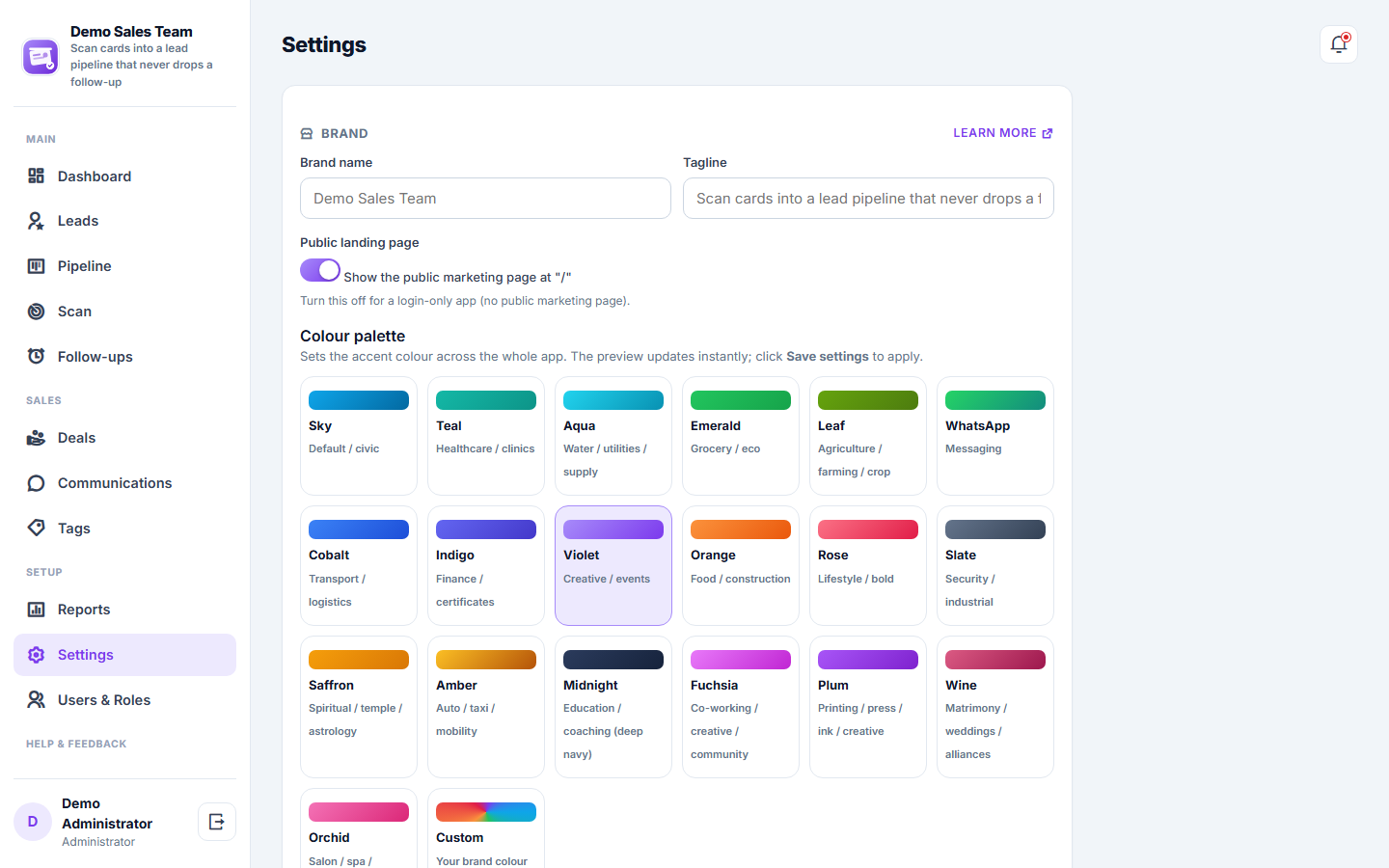Click the Dashboard grid icon in sidebar
Viewport: 1389px width, 868px height.
click(x=36, y=176)
